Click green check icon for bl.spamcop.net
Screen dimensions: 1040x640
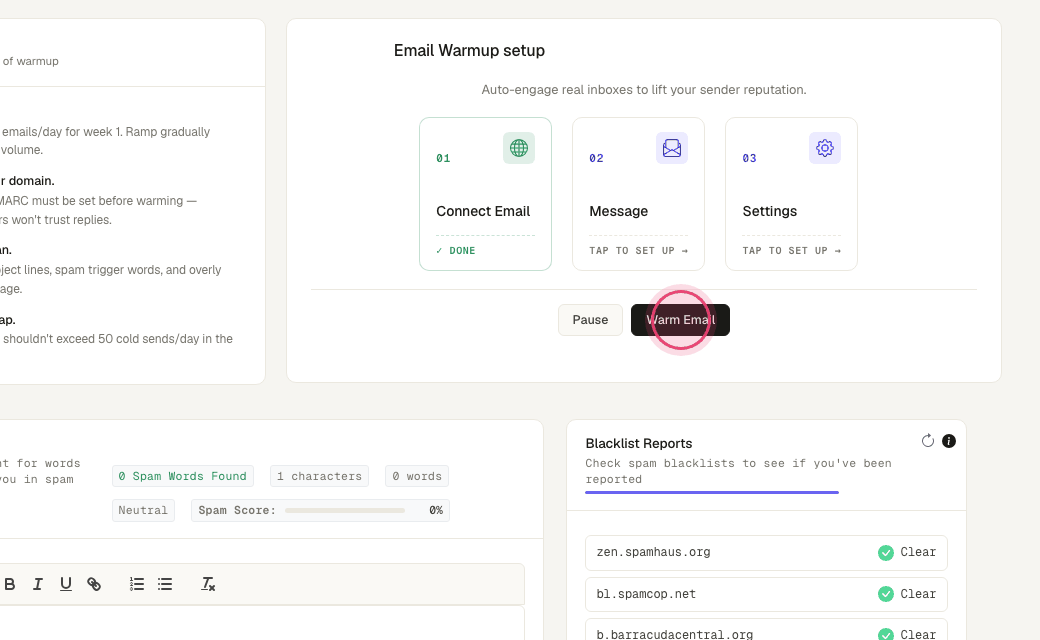885,594
